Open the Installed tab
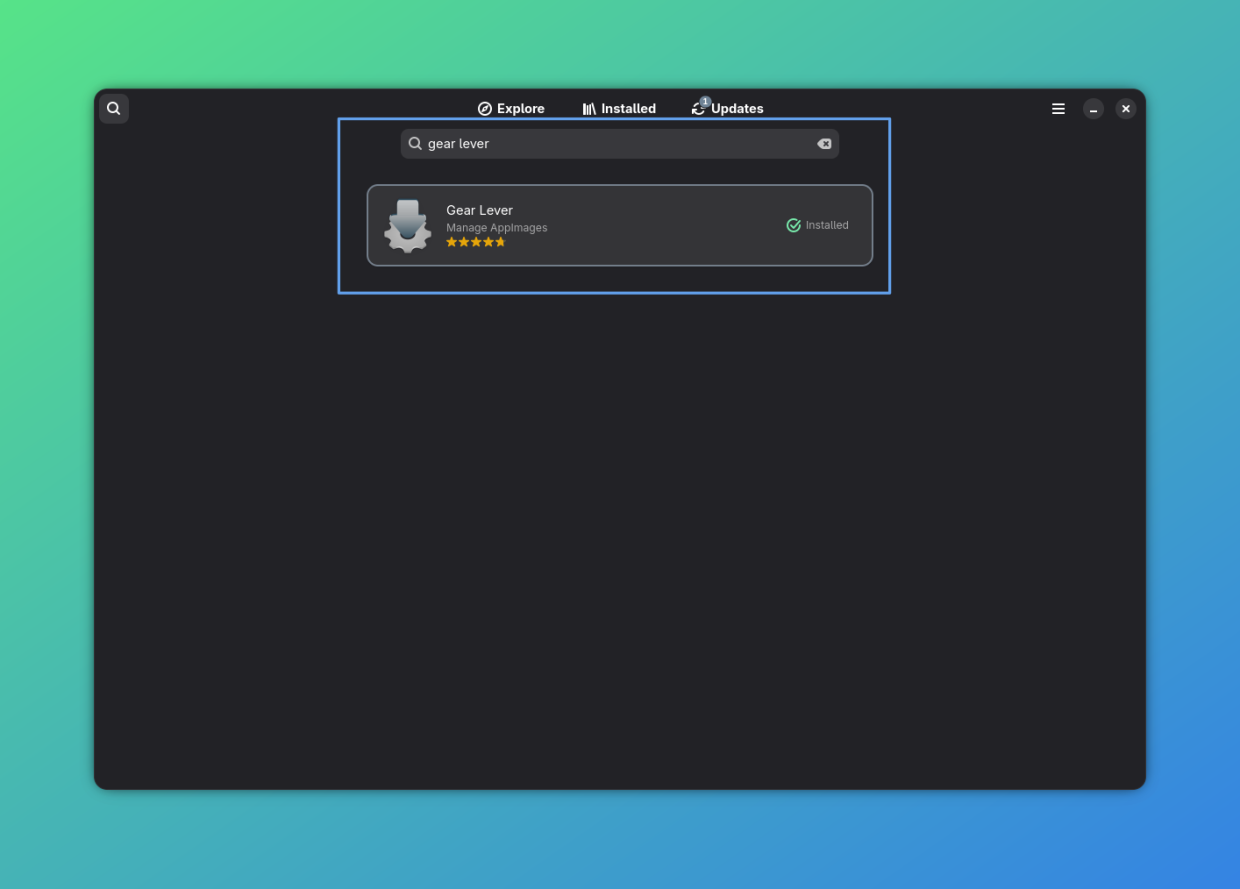This screenshot has height=889, width=1240. coord(619,108)
